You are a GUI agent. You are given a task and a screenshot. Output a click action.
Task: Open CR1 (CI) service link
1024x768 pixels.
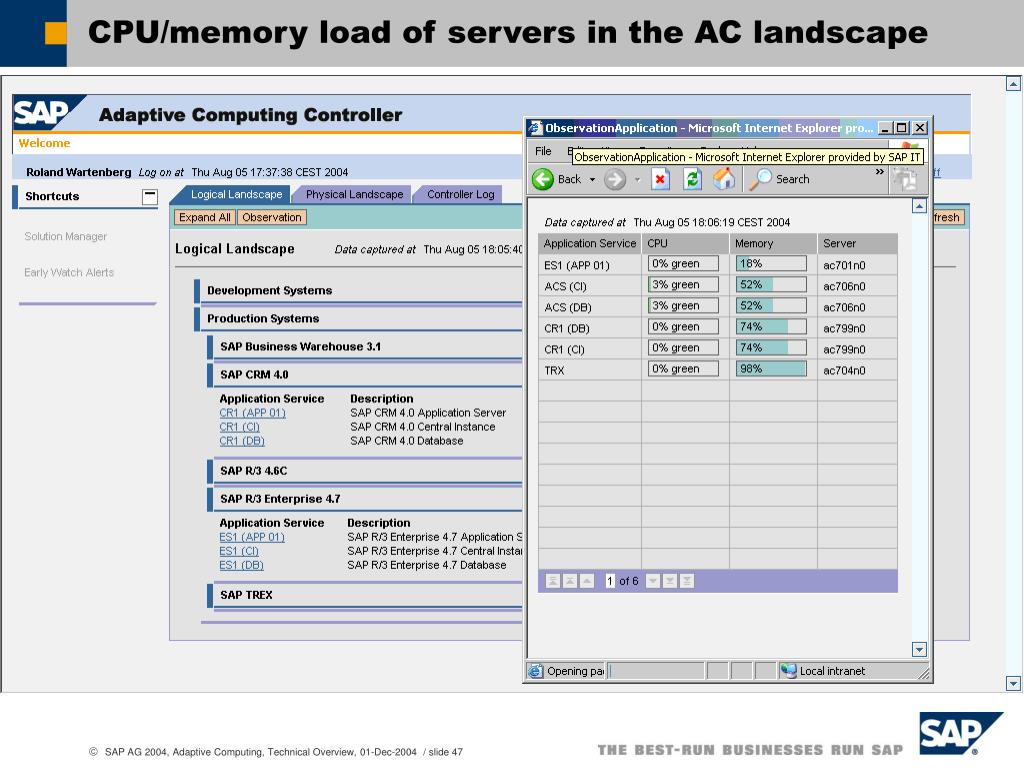239,427
